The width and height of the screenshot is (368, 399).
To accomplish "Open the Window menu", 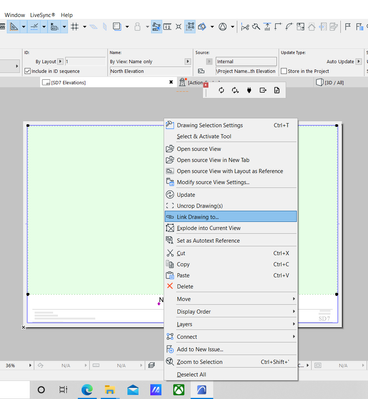I will (x=15, y=15).
